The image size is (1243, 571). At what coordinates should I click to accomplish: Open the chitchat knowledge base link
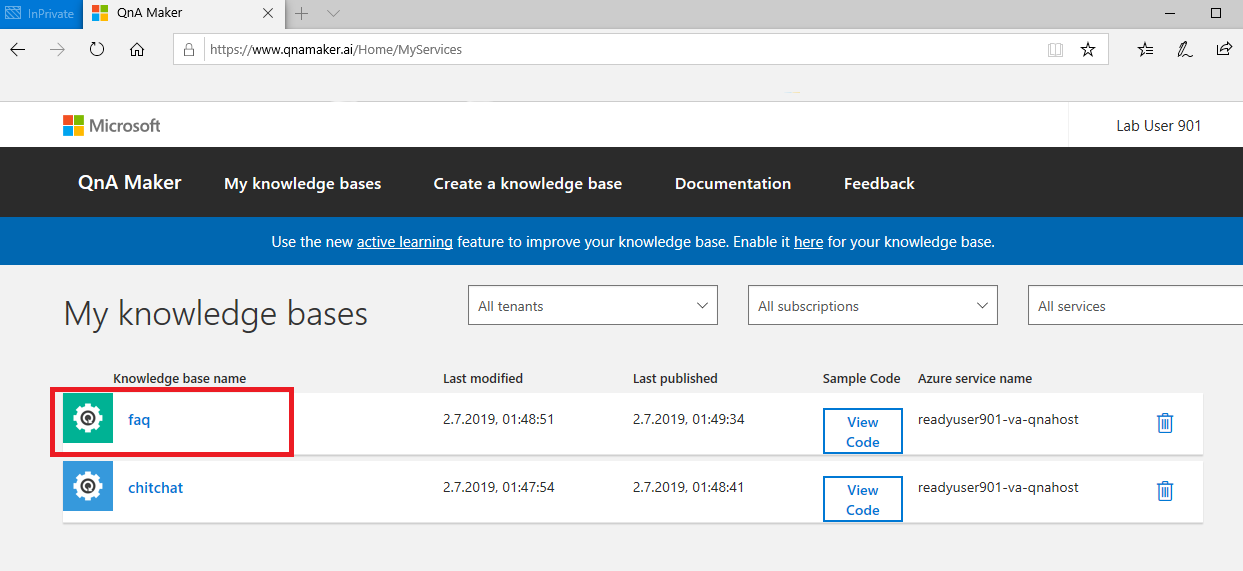(x=156, y=487)
